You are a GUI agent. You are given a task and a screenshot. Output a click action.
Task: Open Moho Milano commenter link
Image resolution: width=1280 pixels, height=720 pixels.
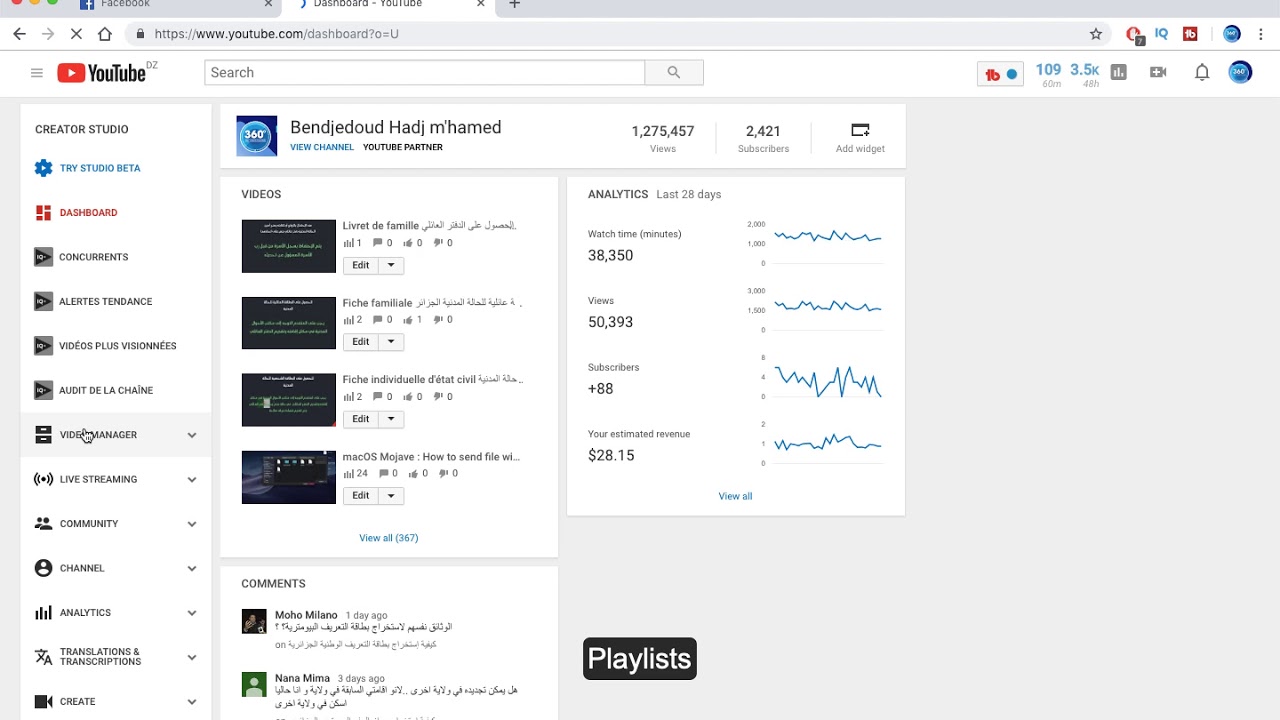pos(306,615)
